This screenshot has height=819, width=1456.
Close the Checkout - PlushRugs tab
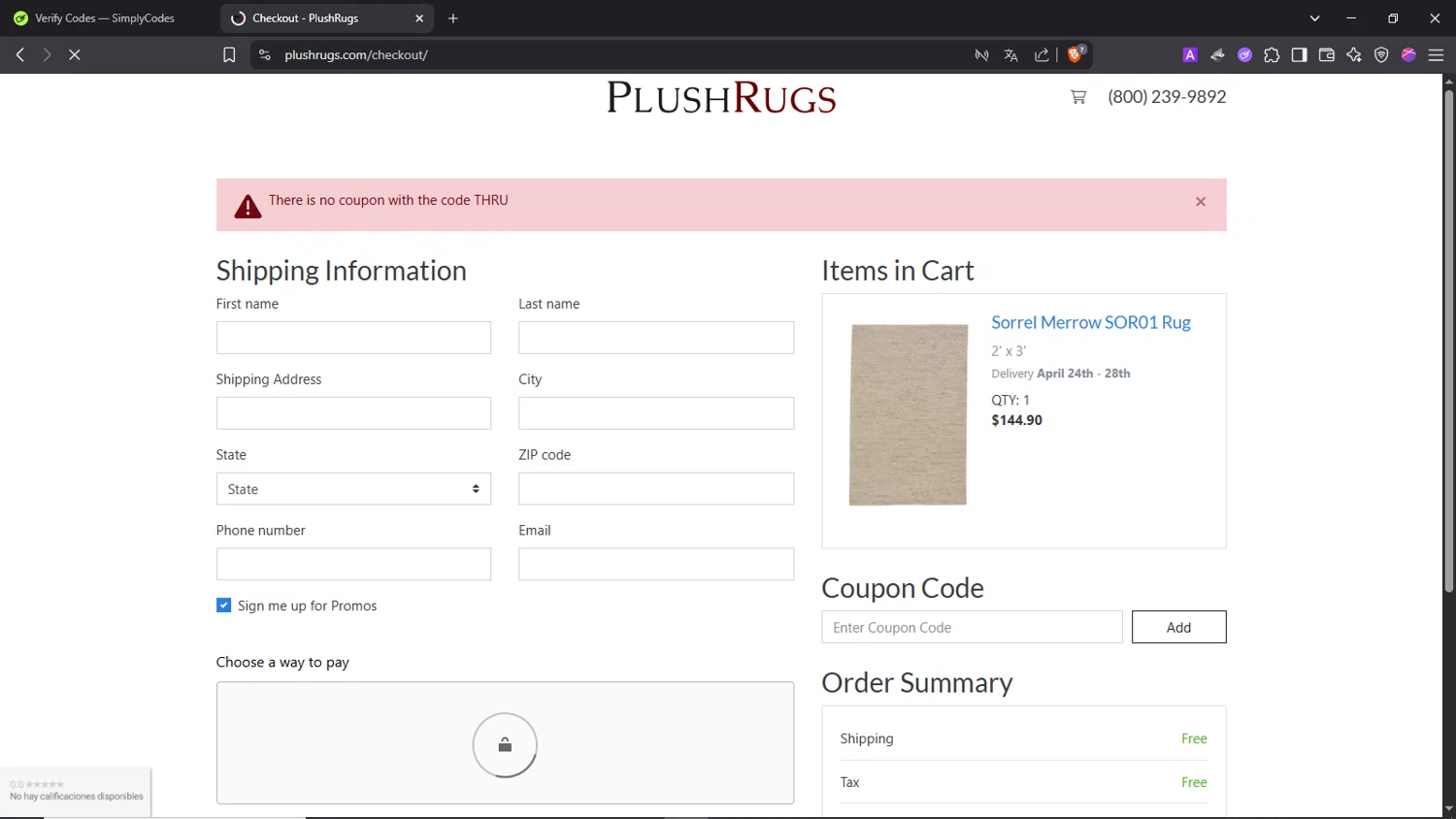[x=419, y=18]
